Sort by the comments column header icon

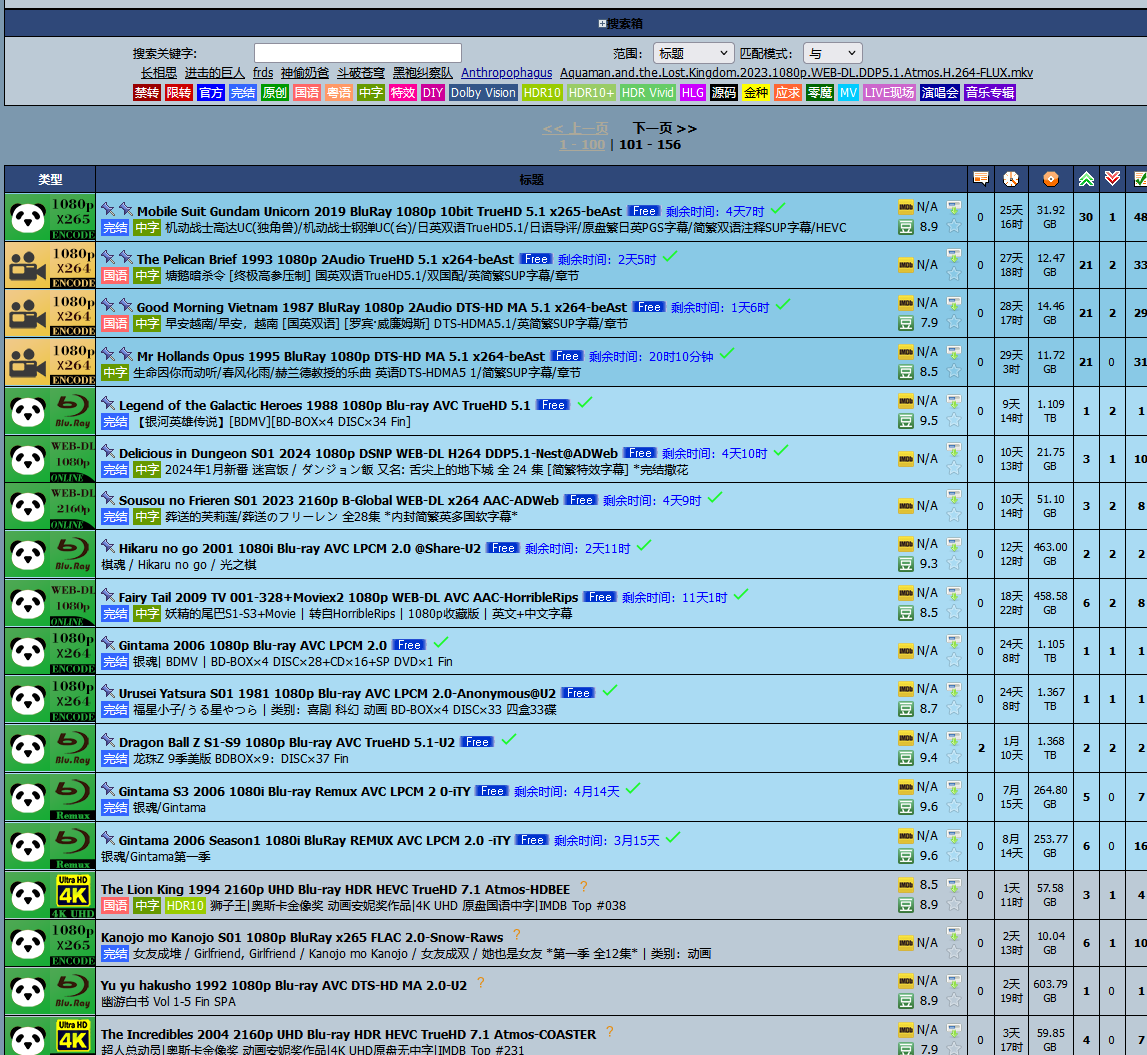980,179
